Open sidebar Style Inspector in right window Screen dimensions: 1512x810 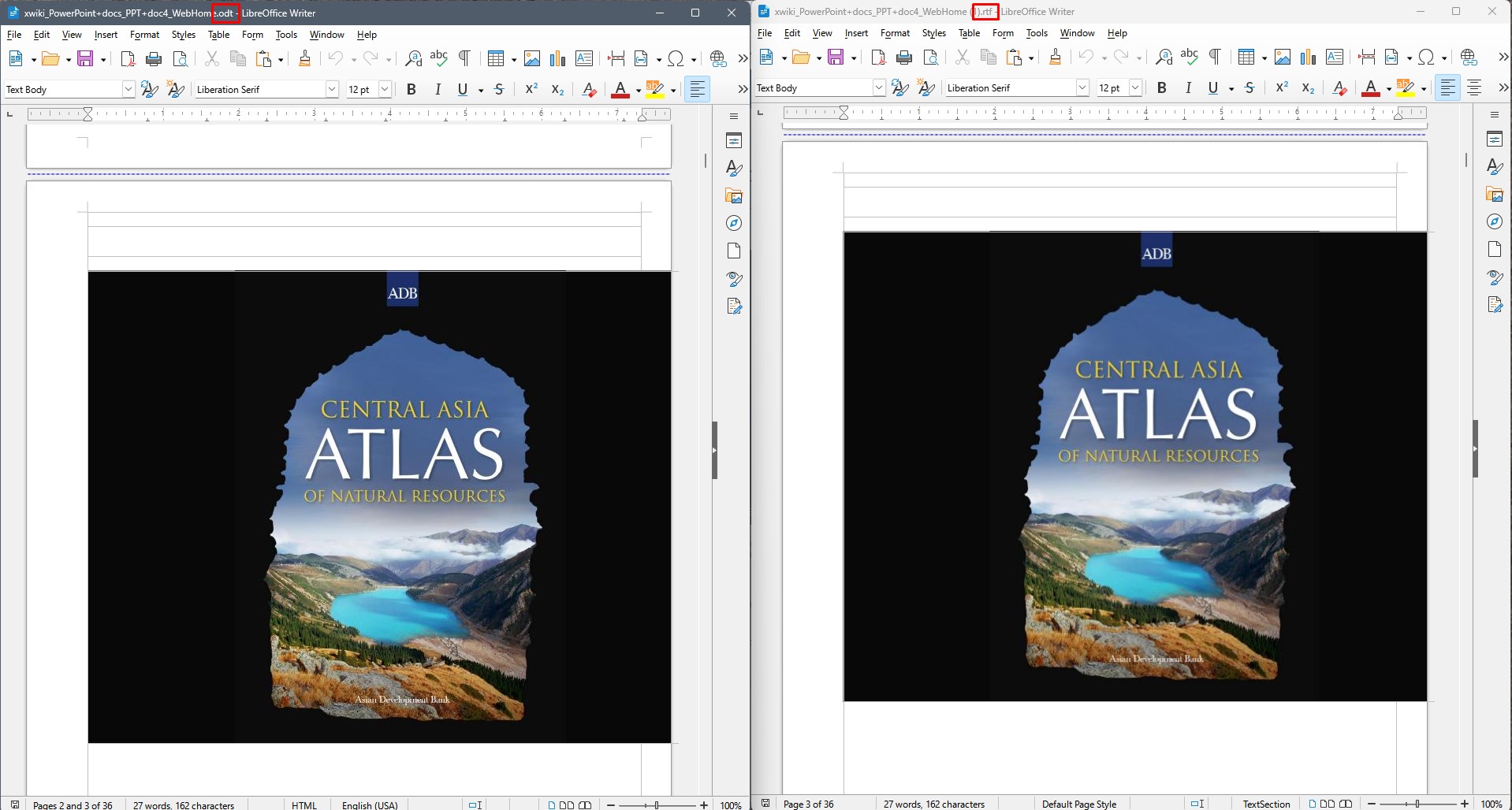1495,277
